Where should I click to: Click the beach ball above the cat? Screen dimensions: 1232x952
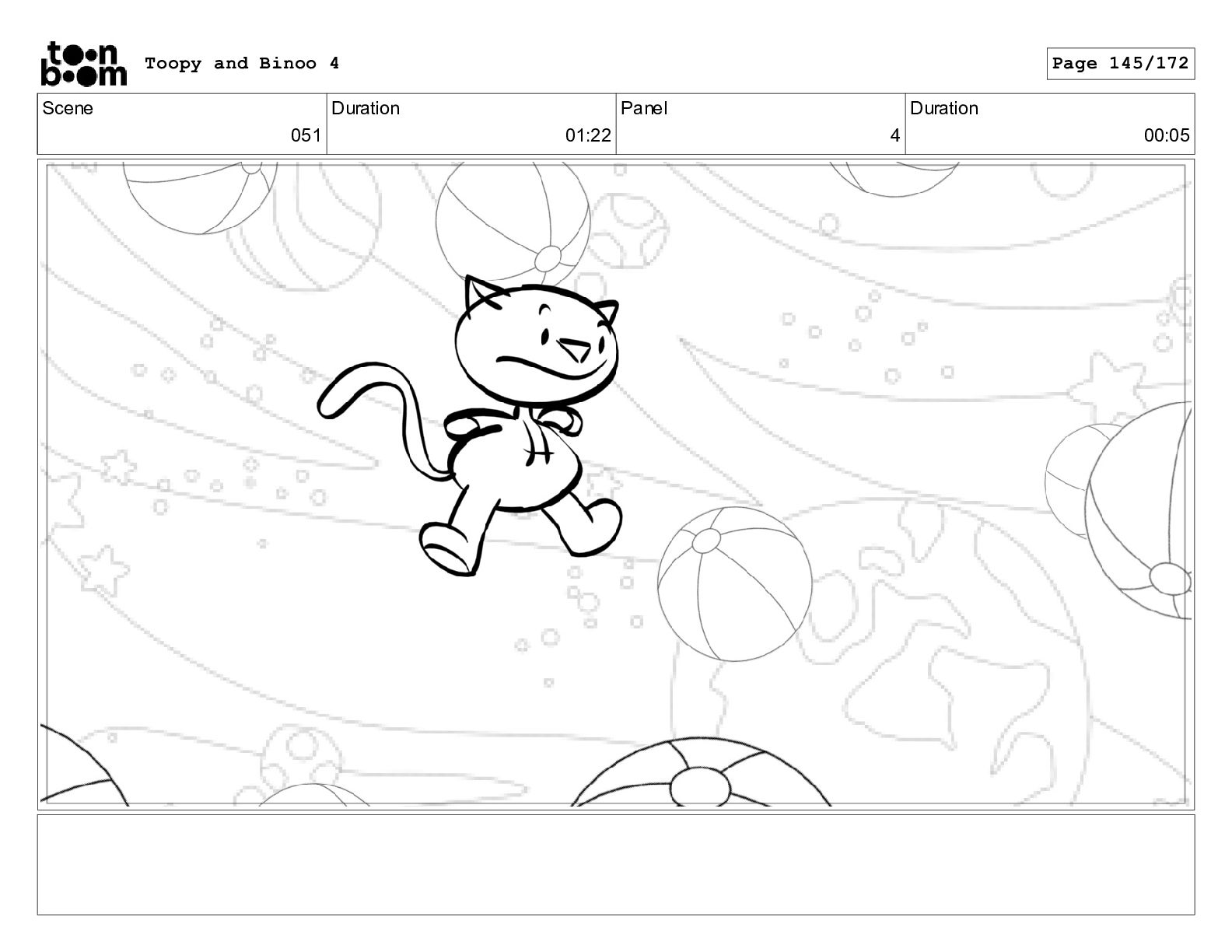pyautogui.click(x=513, y=221)
